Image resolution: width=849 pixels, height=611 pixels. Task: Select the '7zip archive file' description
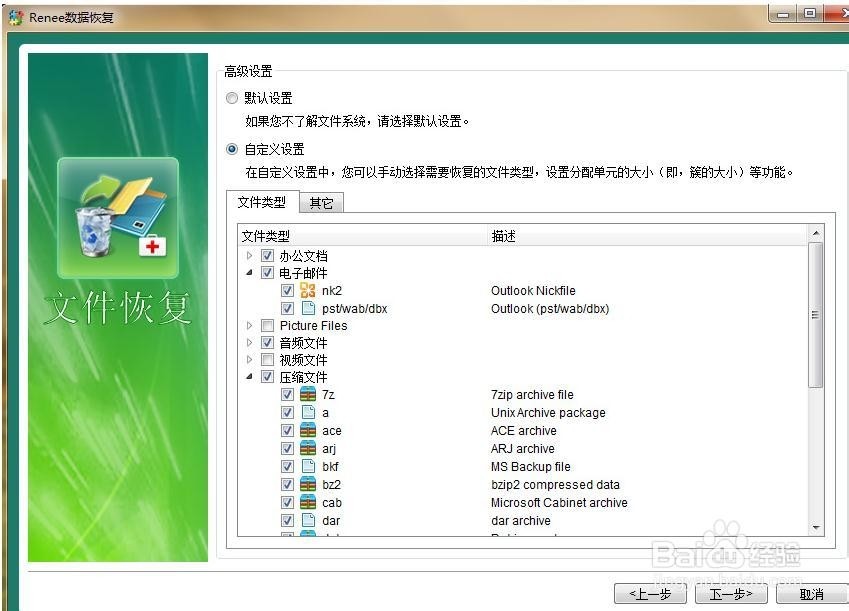[x=532, y=394]
